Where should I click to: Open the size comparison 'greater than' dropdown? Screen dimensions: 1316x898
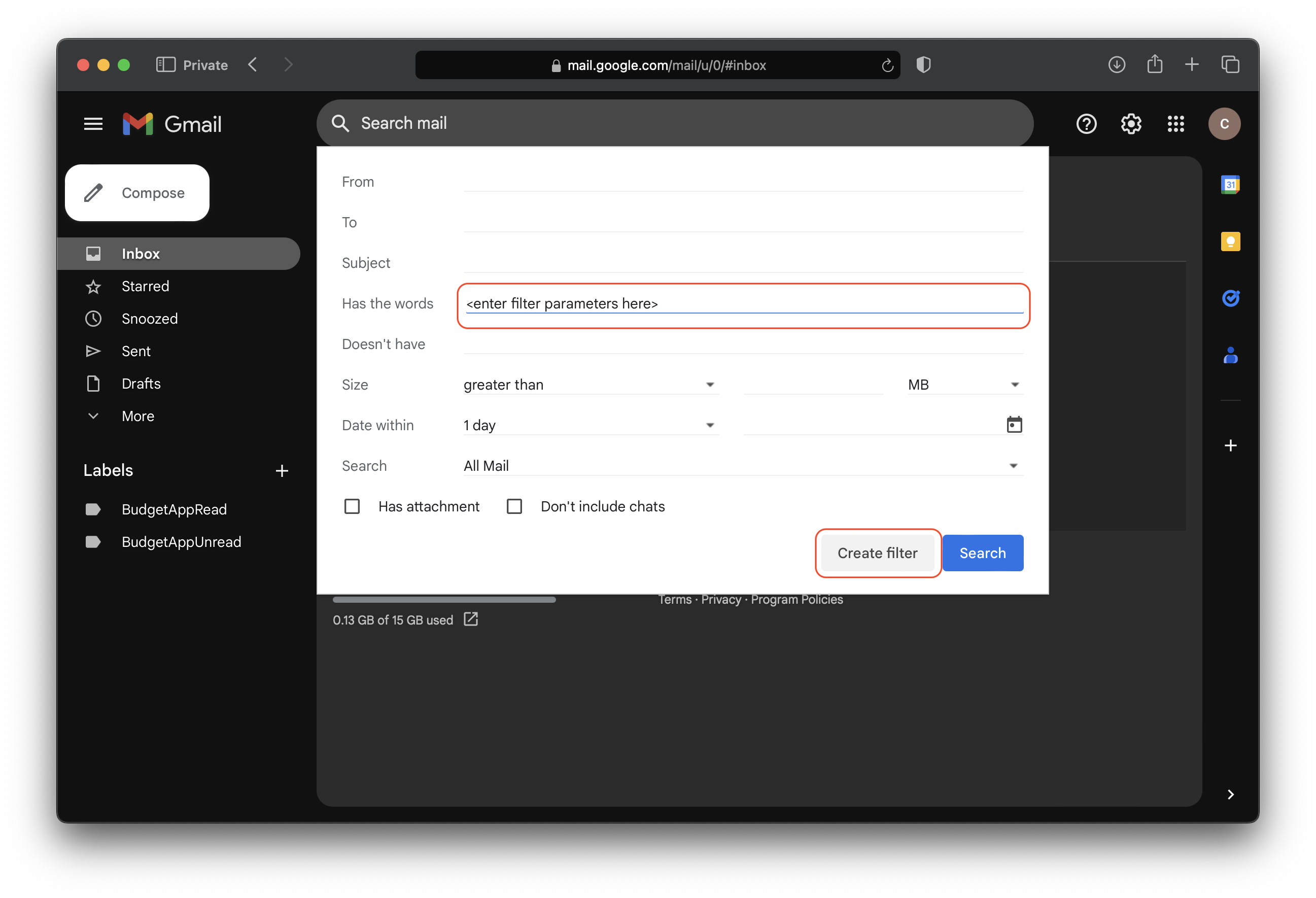tap(590, 385)
